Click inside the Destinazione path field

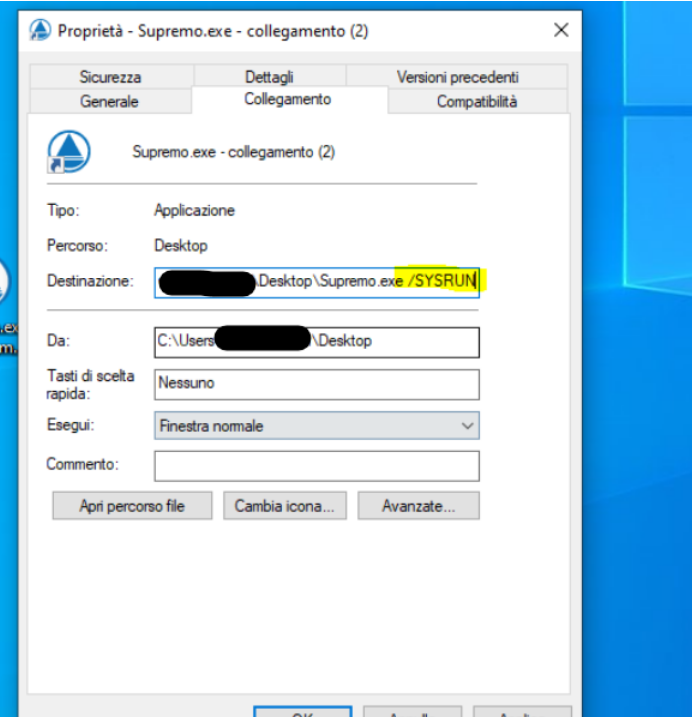coord(316,282)
